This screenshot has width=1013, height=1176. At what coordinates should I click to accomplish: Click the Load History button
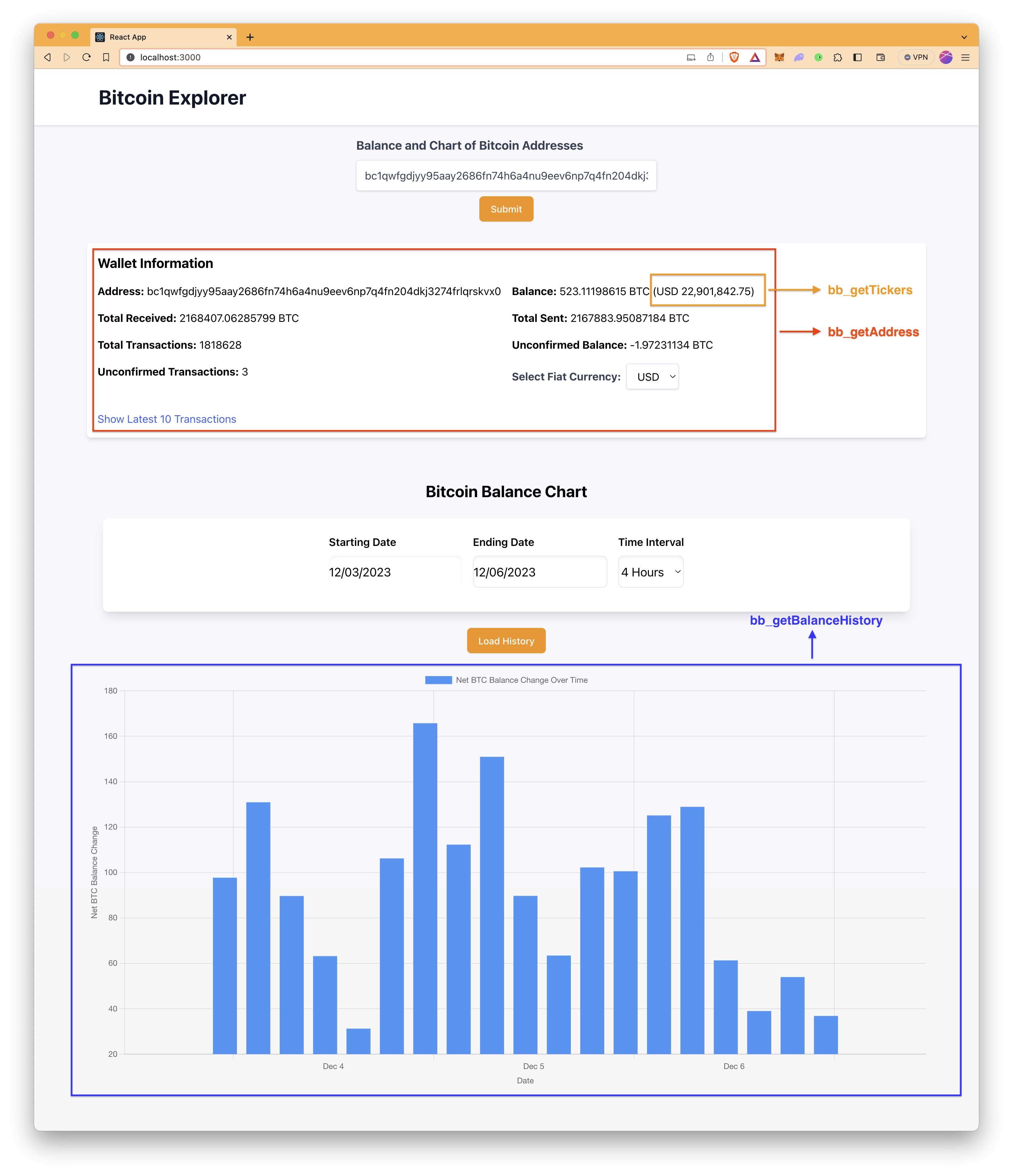point(506,641)
